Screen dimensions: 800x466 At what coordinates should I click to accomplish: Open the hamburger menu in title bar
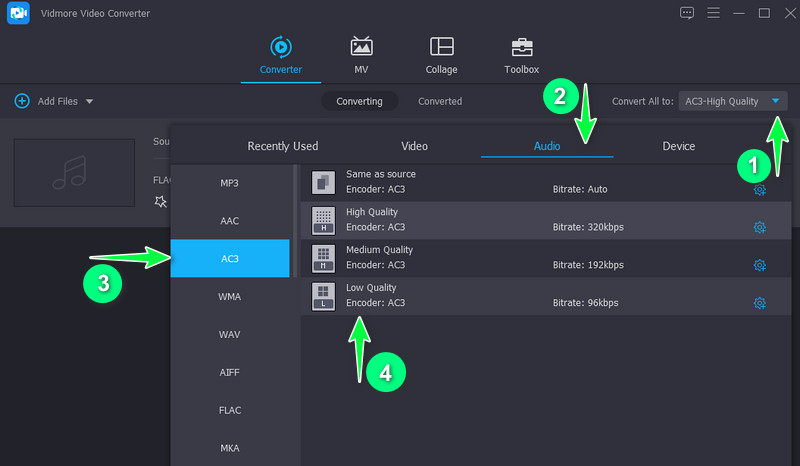pyautogui.click(x=712, y=13)
